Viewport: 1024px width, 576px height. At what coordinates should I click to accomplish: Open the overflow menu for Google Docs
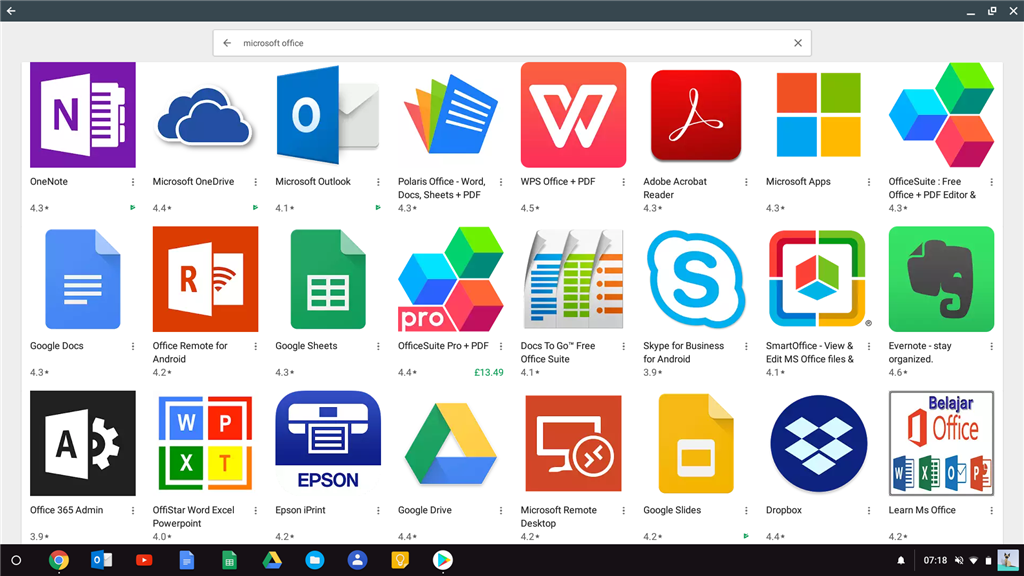[133, 347]
